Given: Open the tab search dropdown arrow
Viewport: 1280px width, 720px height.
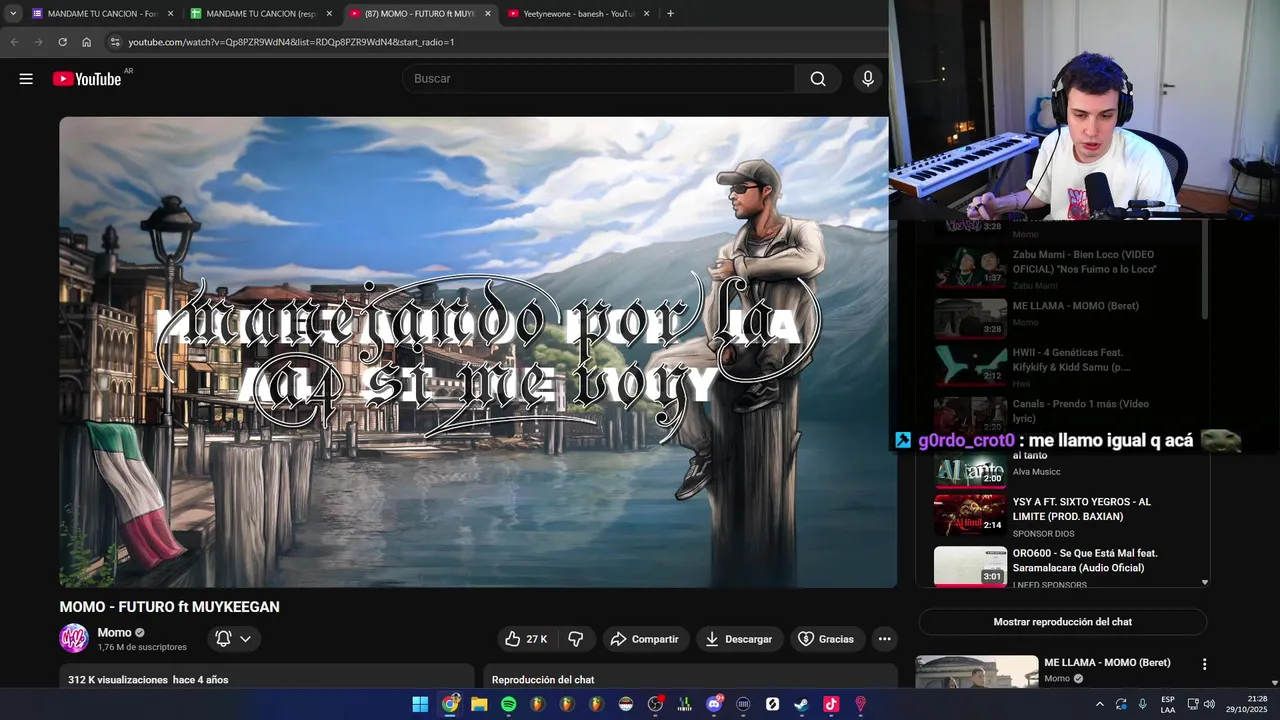Looking at the screenshot, I should pyautogui.click(x=13, y=14).
